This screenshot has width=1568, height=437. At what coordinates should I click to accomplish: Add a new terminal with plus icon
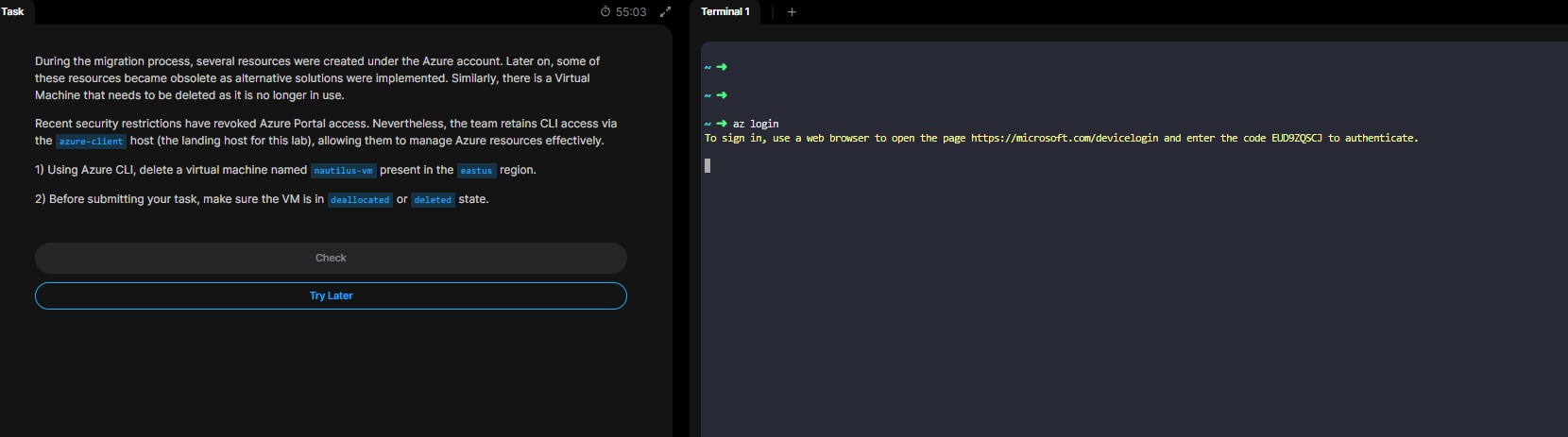pos(792,12)
